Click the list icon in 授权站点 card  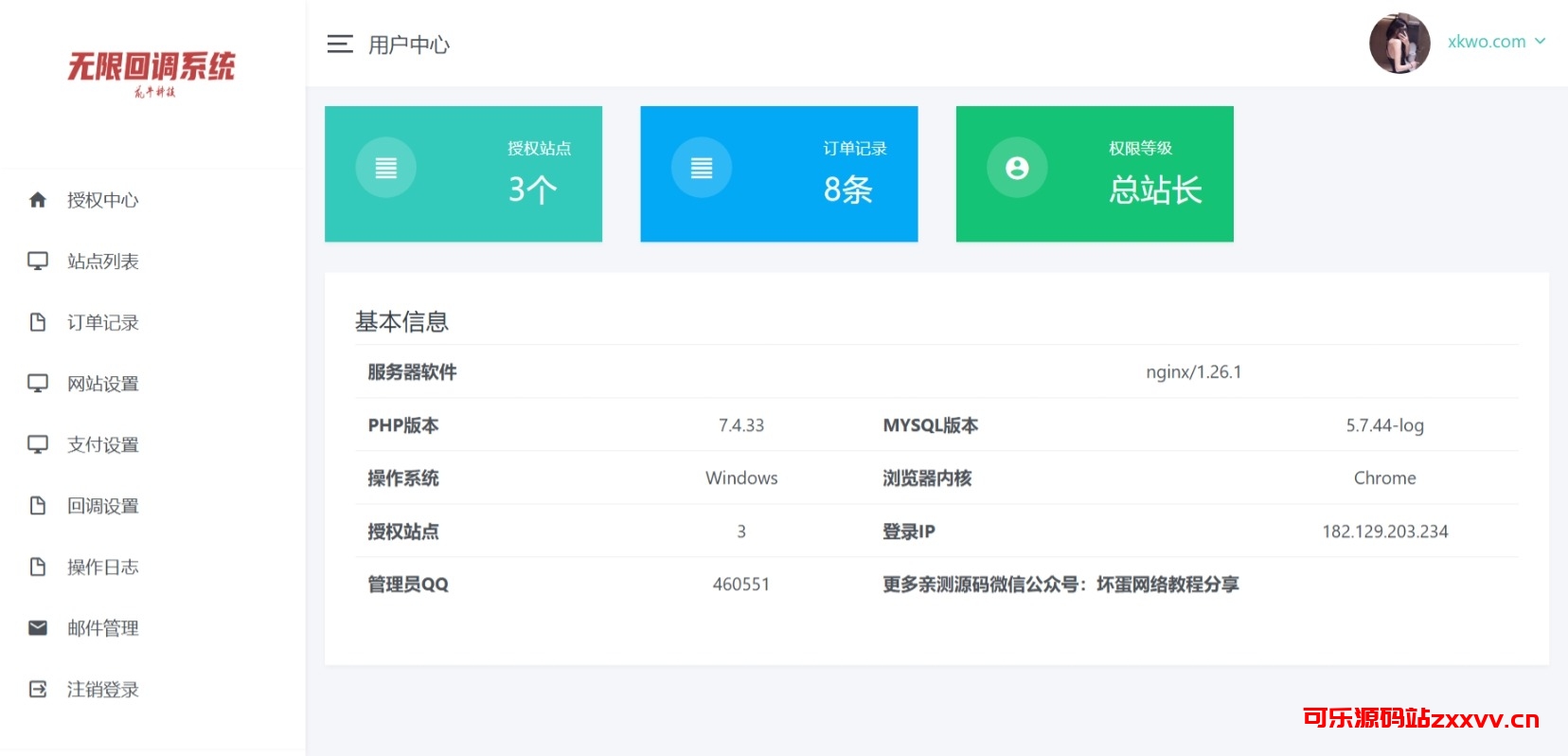click(385, 168)
